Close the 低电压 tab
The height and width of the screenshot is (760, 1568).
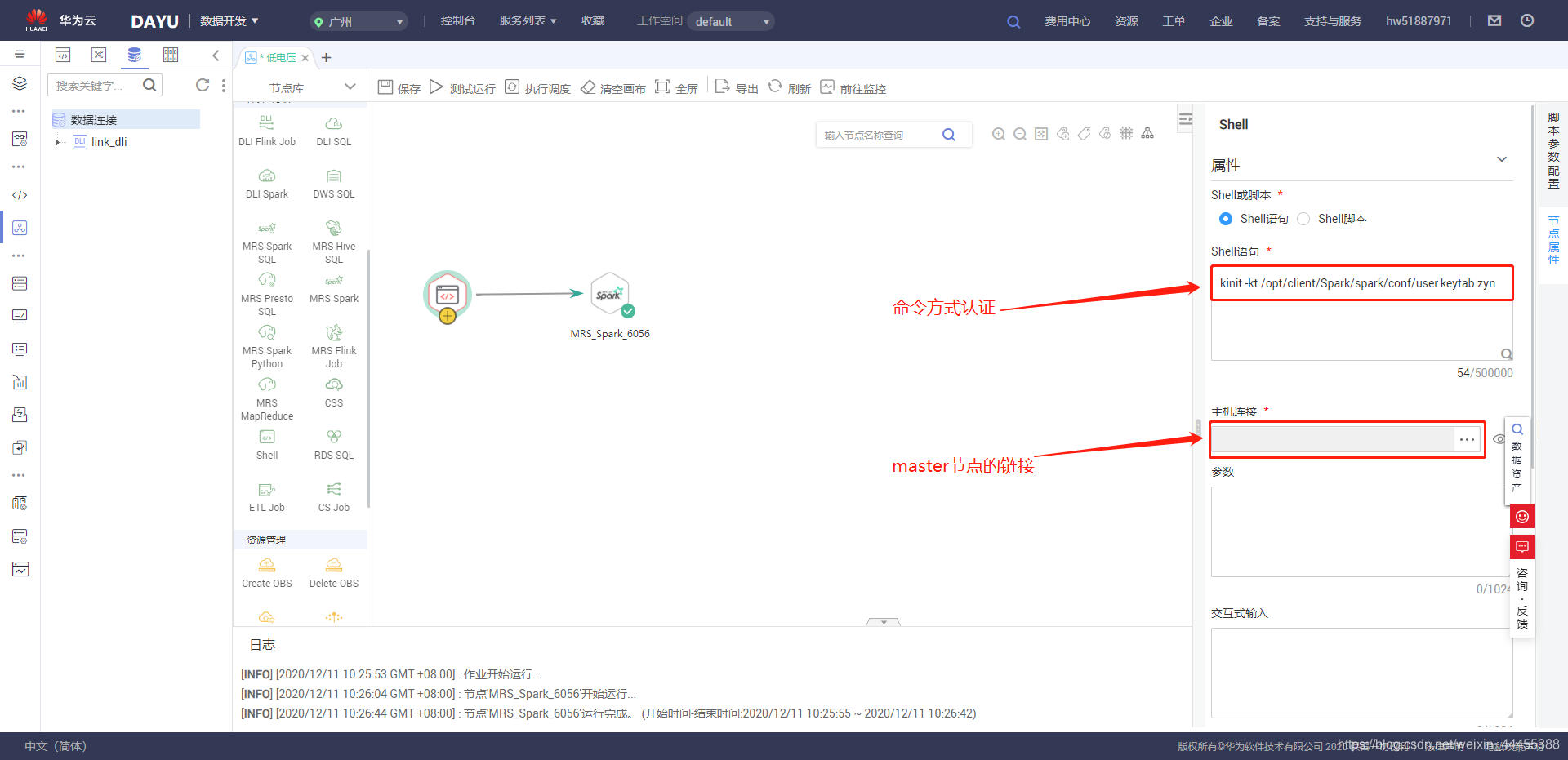(x=305, y=58)
